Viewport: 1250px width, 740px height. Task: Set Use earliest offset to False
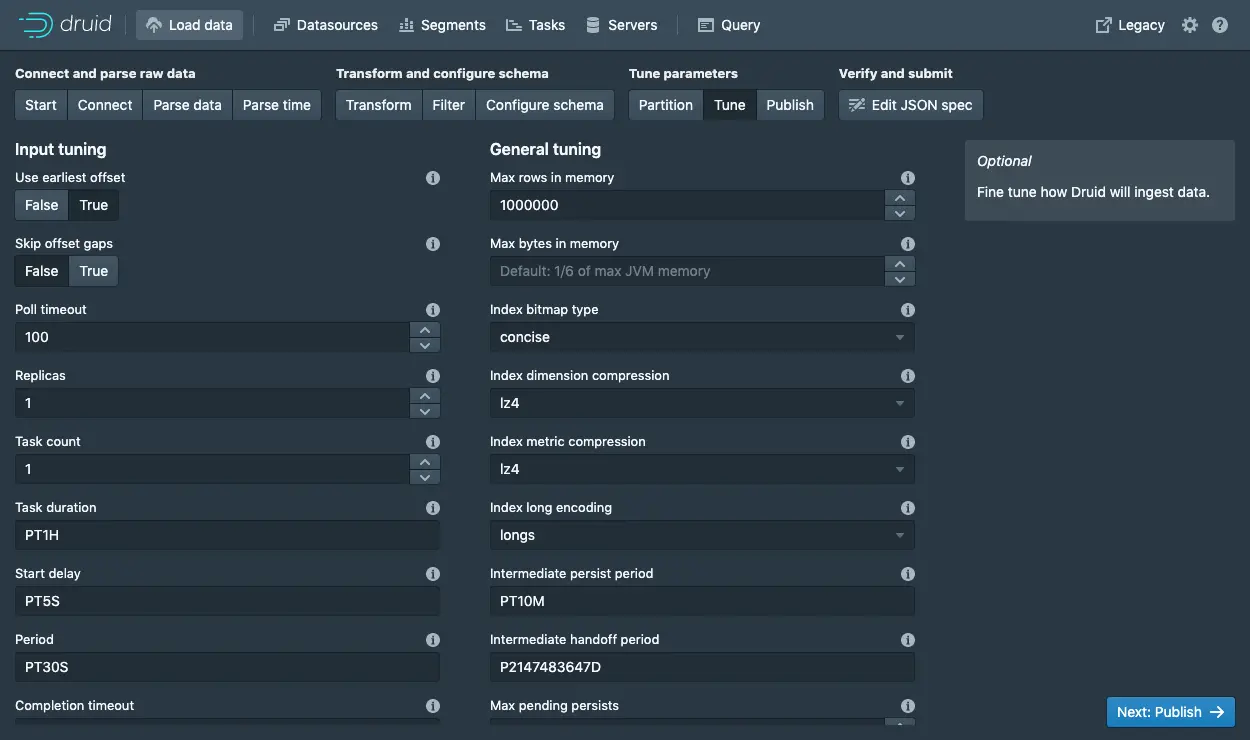tap(42, 205)
